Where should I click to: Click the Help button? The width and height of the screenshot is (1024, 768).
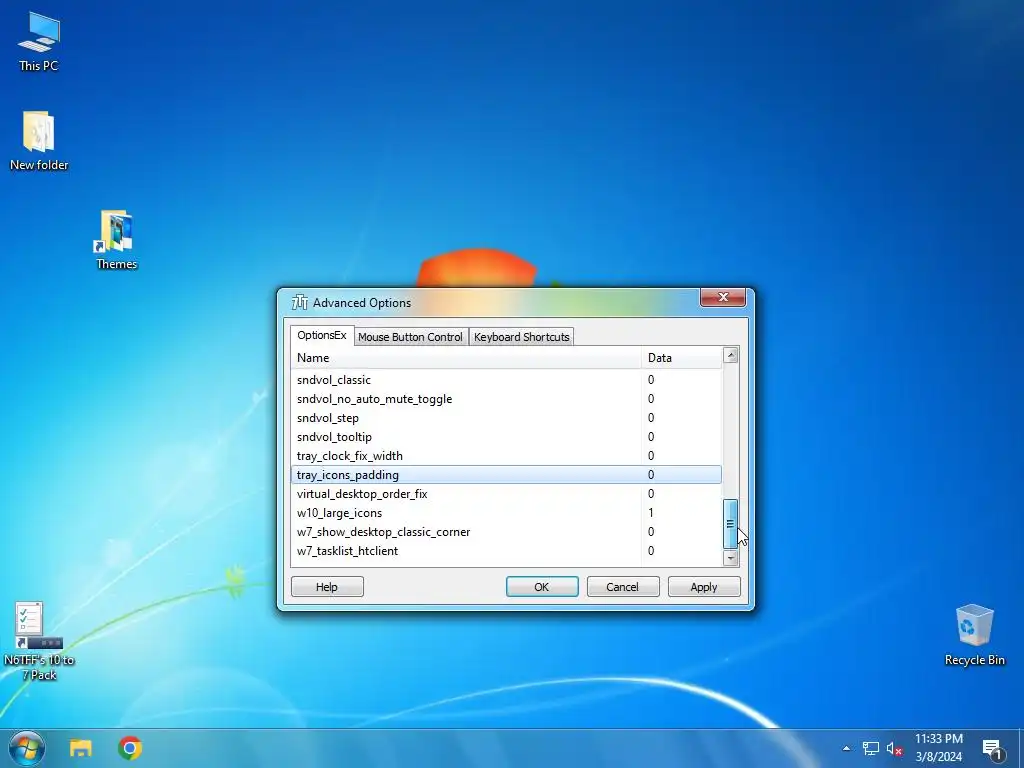coord(327,586)
